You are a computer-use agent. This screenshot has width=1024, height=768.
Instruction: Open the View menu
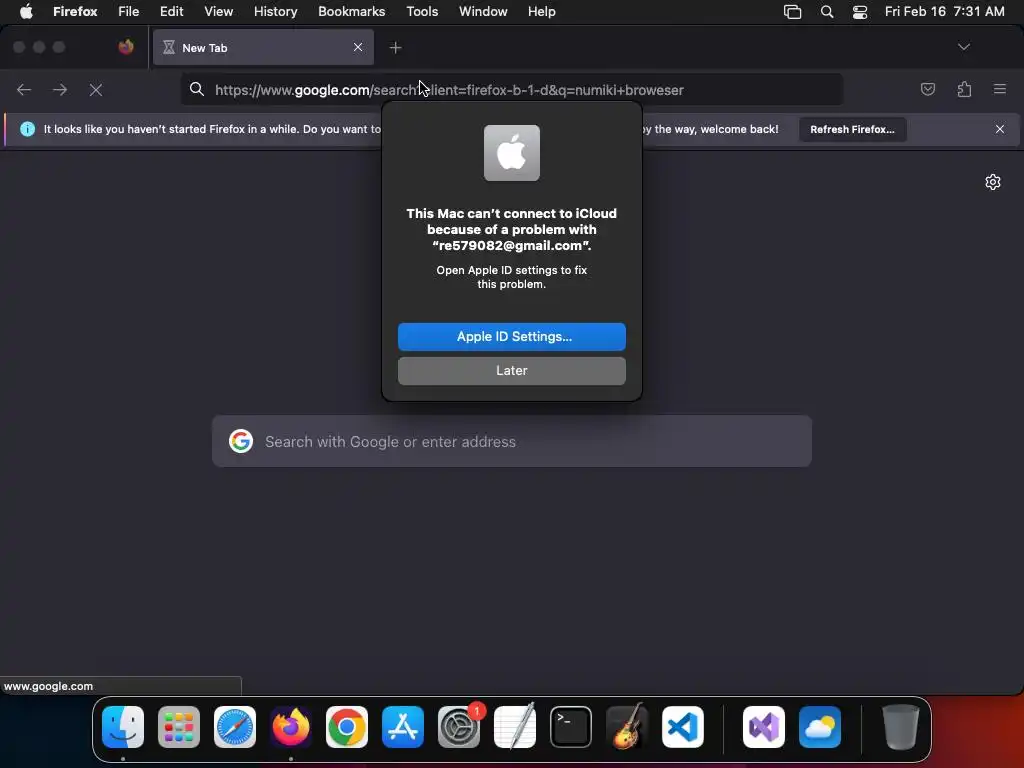point(218,11)
